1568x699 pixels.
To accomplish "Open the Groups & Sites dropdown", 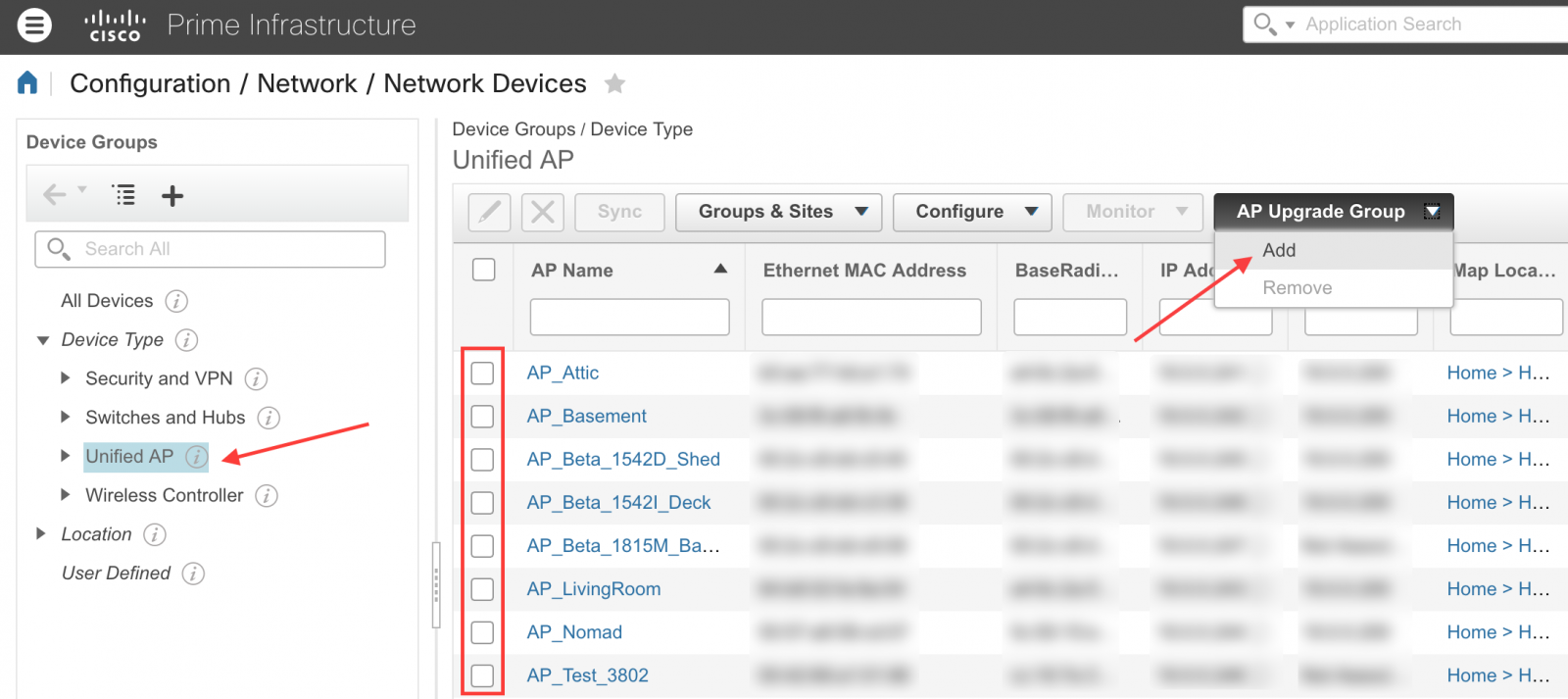I will pyautogui.click(x=779, y=212).
